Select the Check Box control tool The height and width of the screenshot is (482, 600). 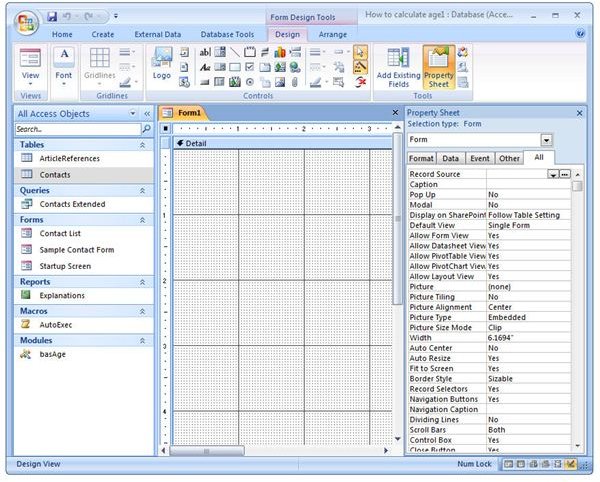(x=249, y=68)
